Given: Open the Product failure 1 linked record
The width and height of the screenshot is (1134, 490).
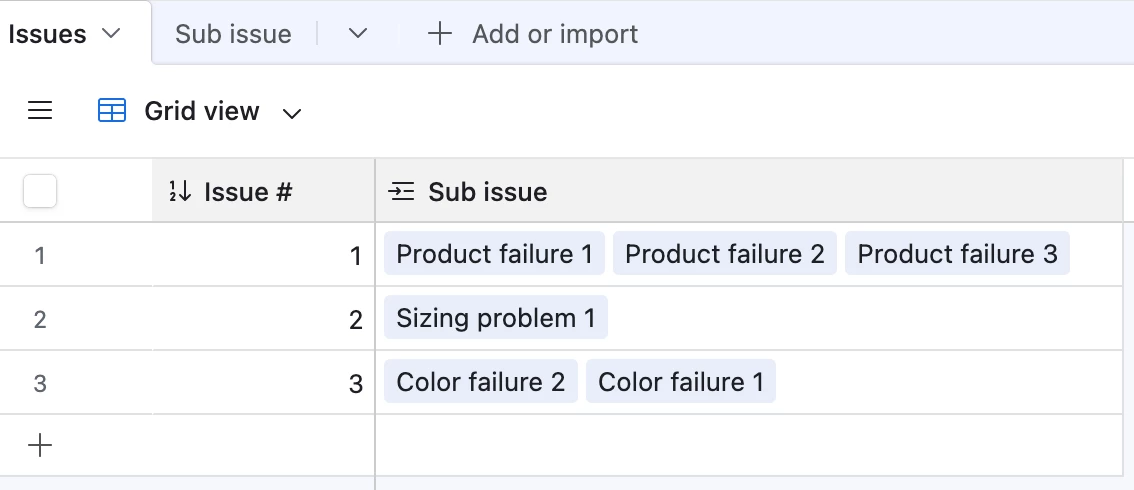Looking at the screenshot, I should [494, 254].
